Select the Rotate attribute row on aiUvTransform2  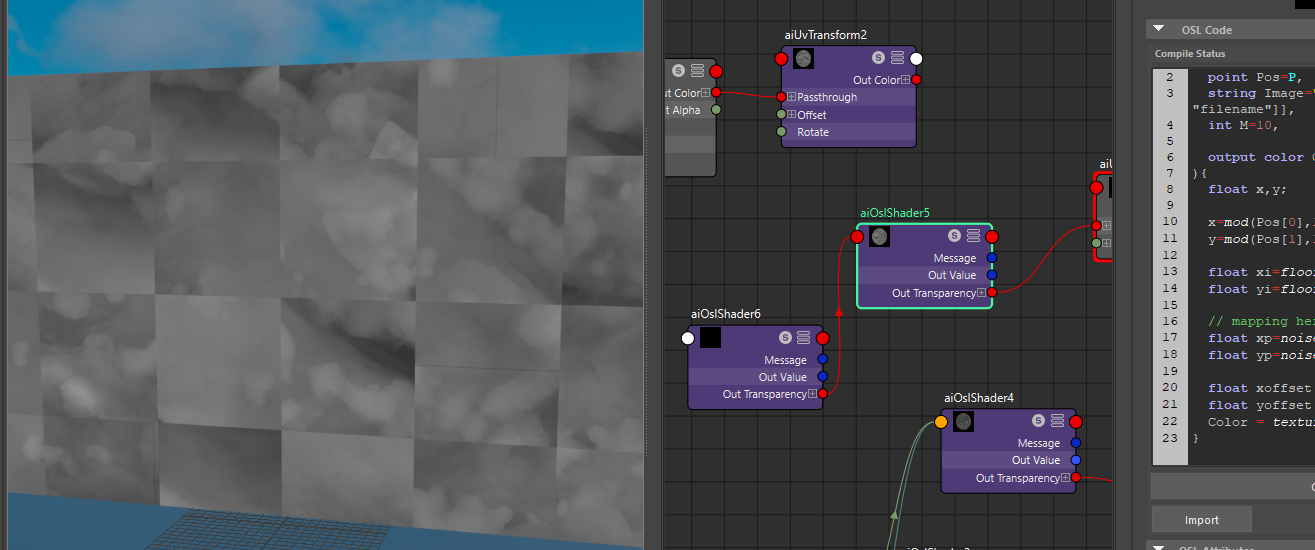(849, 132)
